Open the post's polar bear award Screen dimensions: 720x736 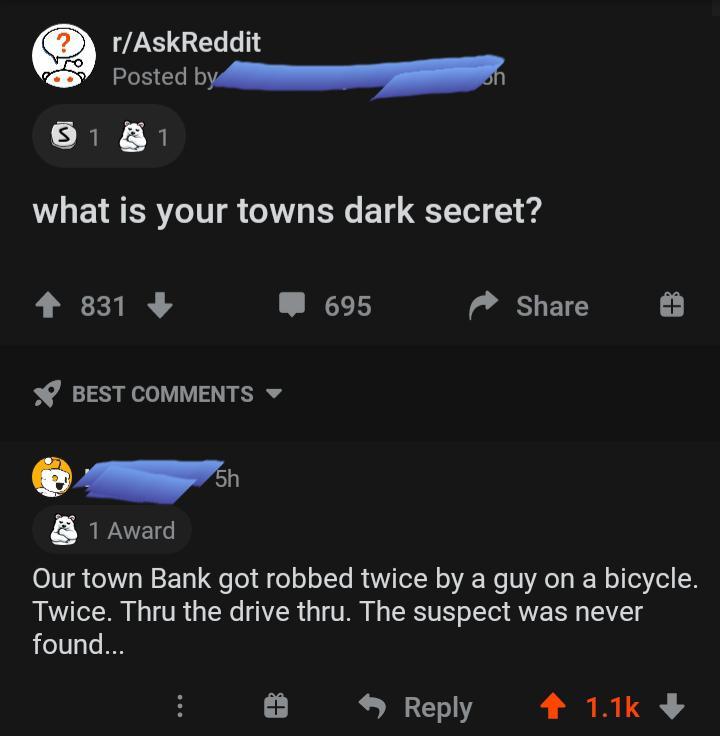[132, 136]
